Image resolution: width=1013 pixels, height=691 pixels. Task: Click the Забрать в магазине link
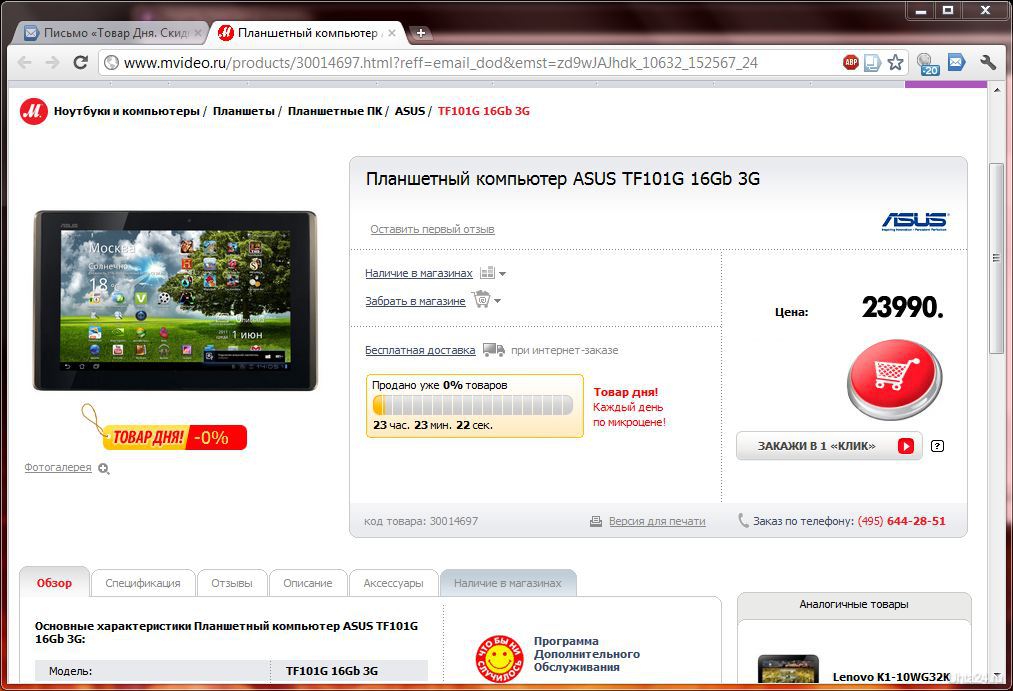point(415,301)
